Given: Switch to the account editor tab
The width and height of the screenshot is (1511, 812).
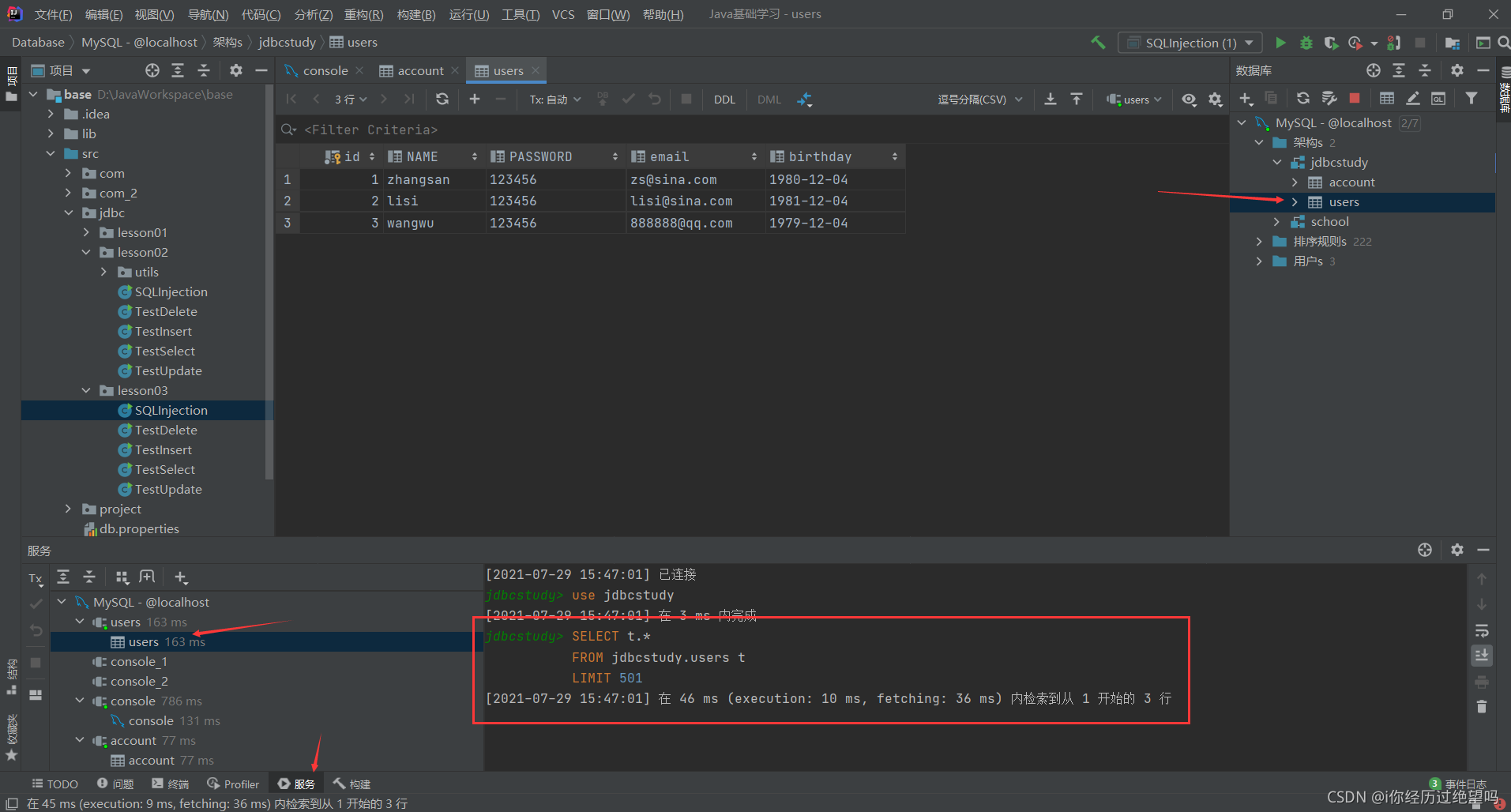Looking at the screenshot, I should [x=419, y=70].
